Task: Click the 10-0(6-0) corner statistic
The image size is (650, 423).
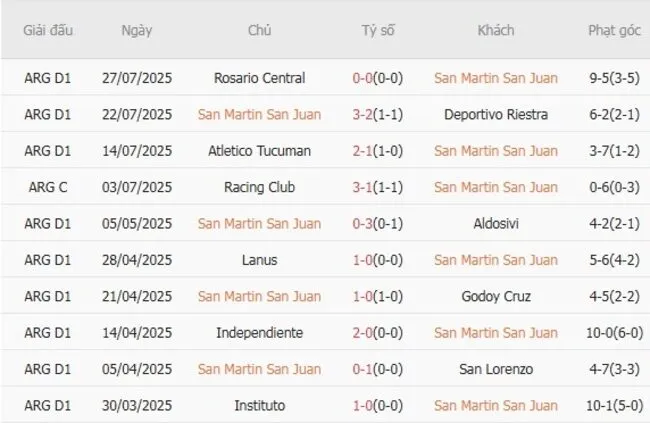Action: pos(614,333)
